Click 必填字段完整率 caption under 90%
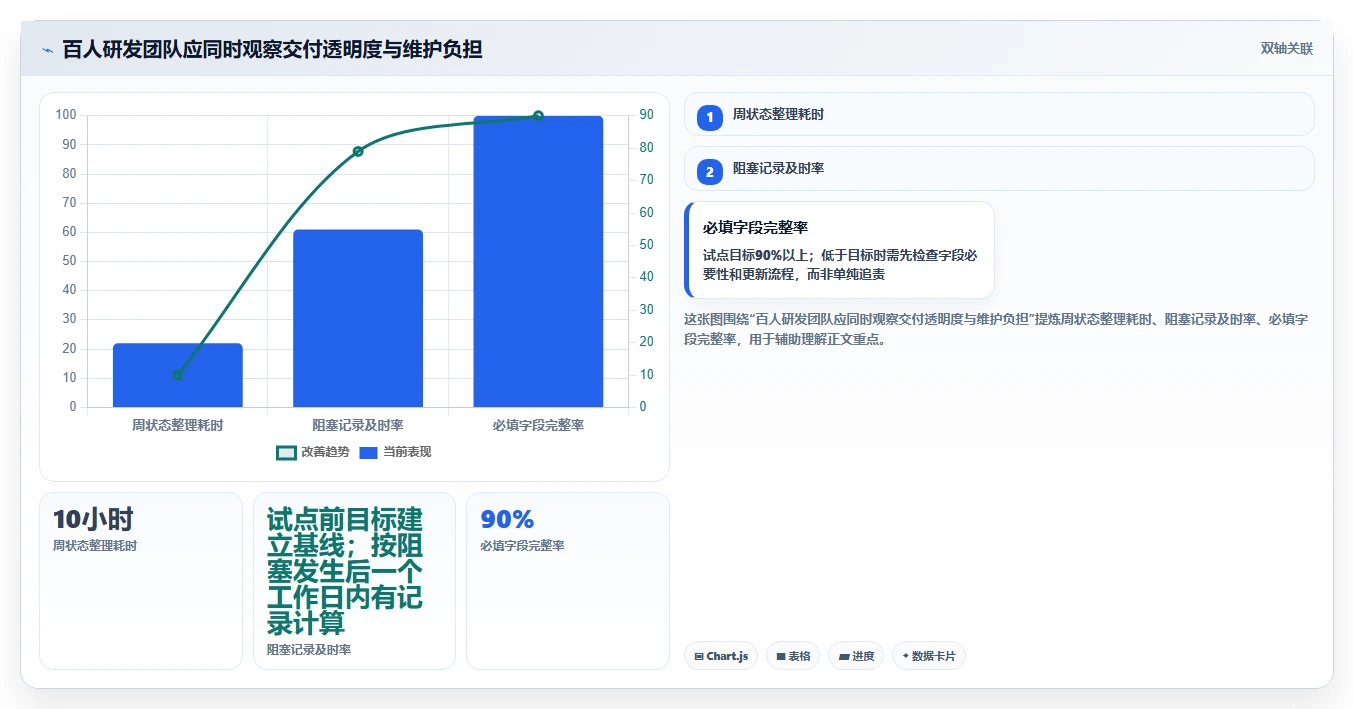Screen dimensions: 1354x709 click(522, 546)
